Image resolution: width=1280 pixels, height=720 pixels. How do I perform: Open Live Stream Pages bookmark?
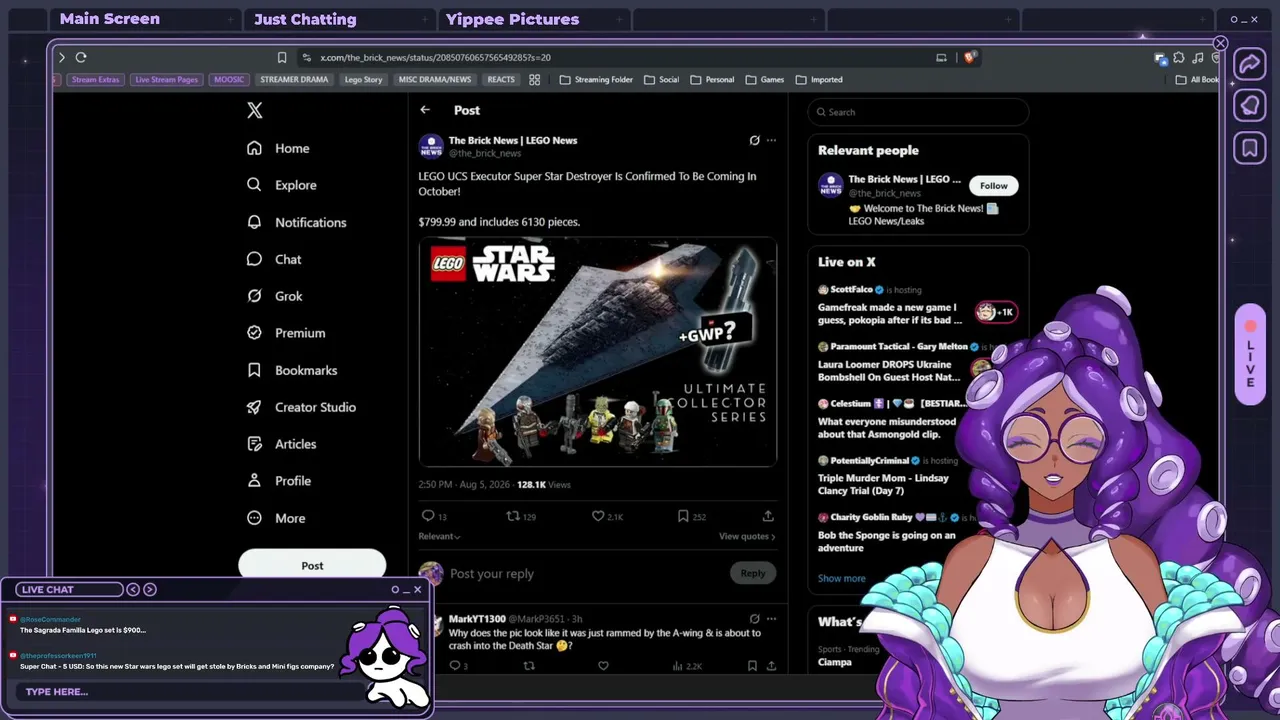tap(166, 80)
